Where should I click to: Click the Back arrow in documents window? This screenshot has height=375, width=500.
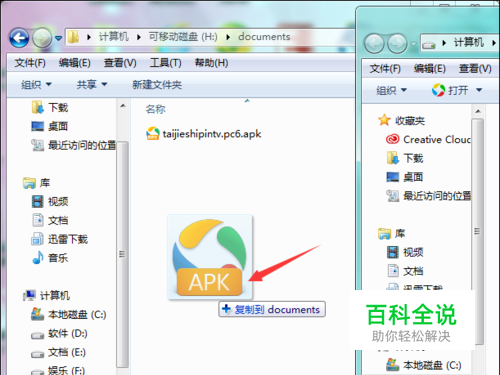(x=19, y=38)
